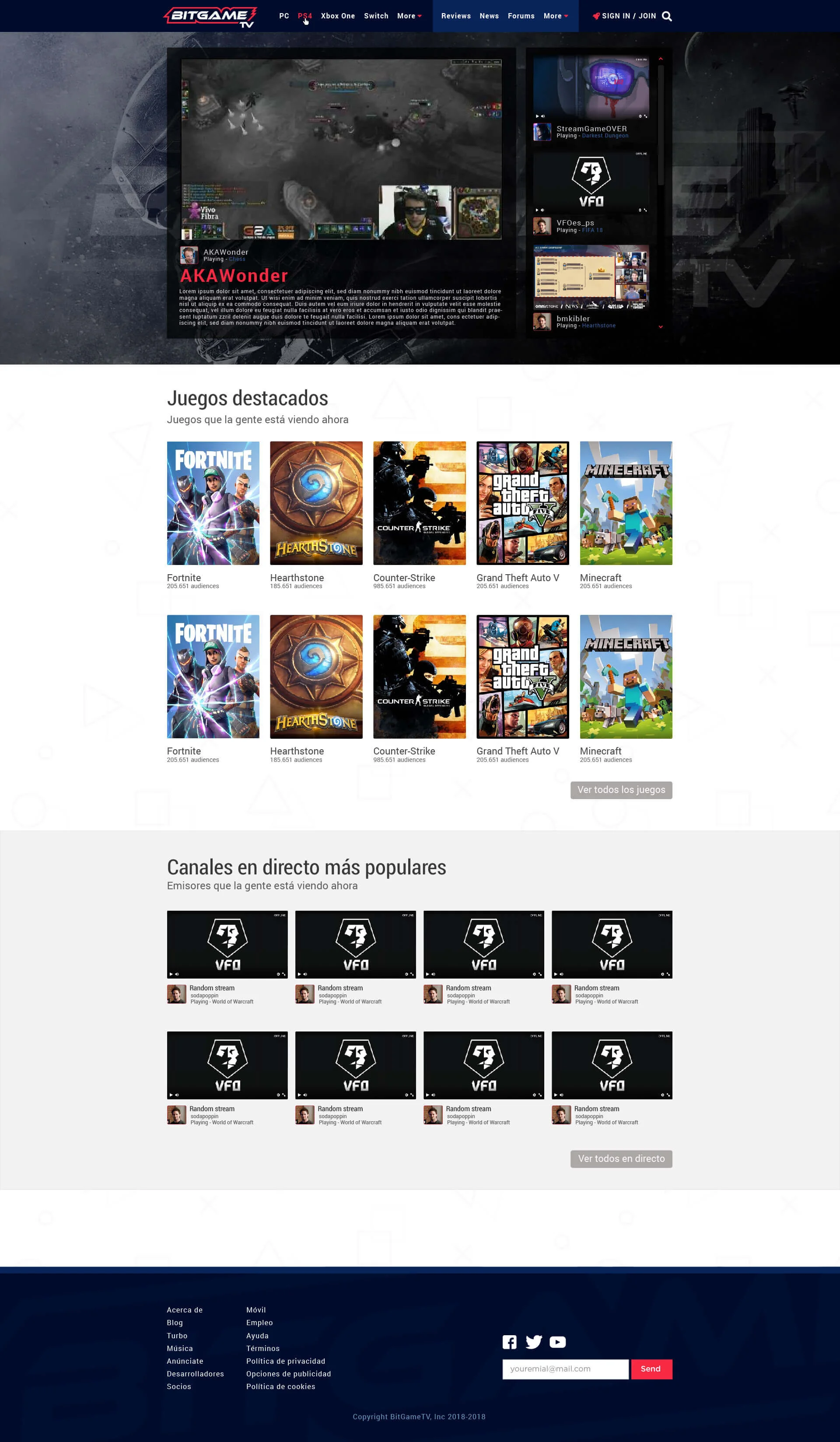Expand VFOes_ps stream to fullscreen
Screen dimensions: 840x1442
(x=646, y=210)
